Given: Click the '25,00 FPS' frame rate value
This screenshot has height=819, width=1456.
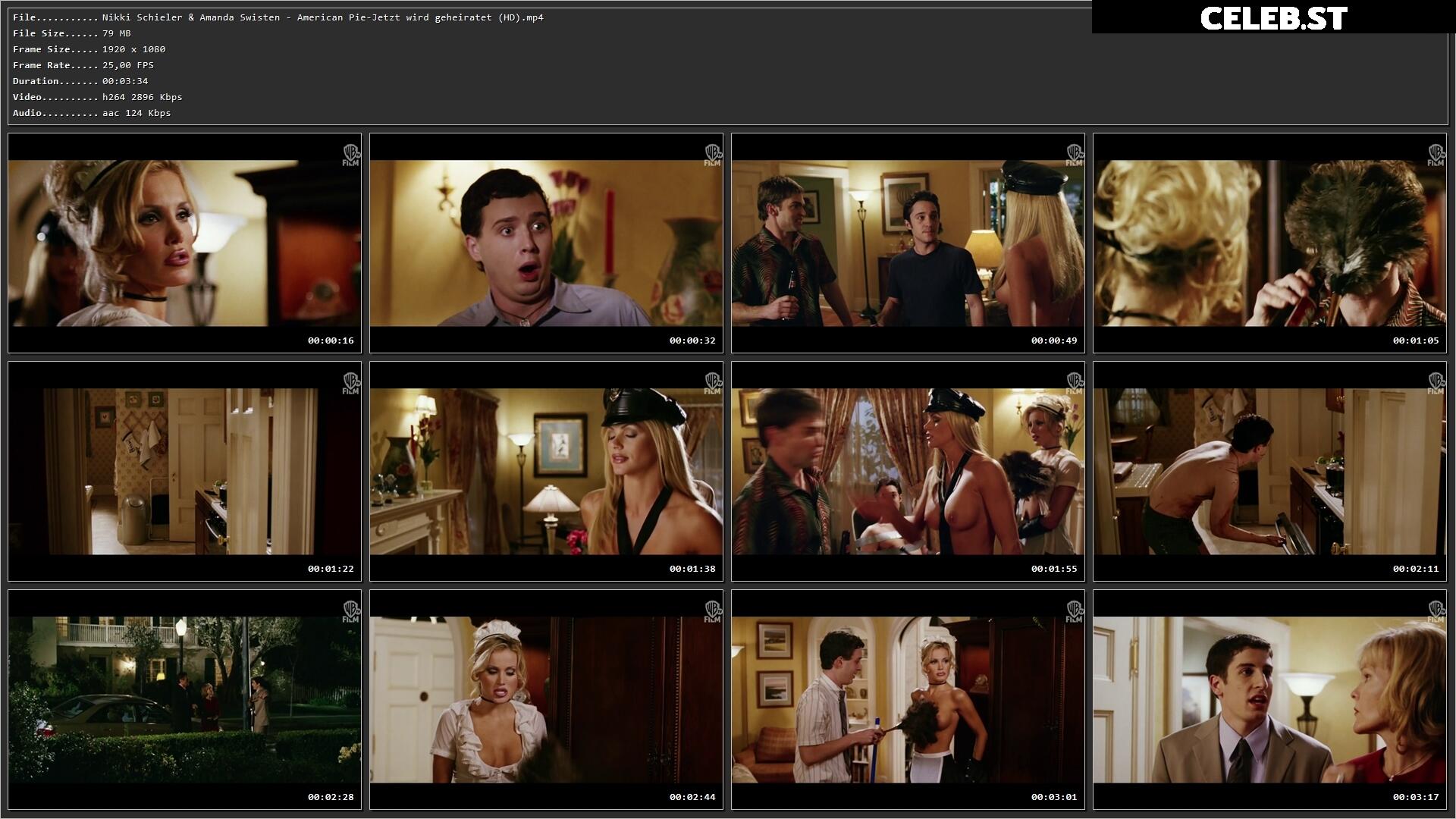Looking at the screenshot, I should pyautogui.click(x=128, y=65).
